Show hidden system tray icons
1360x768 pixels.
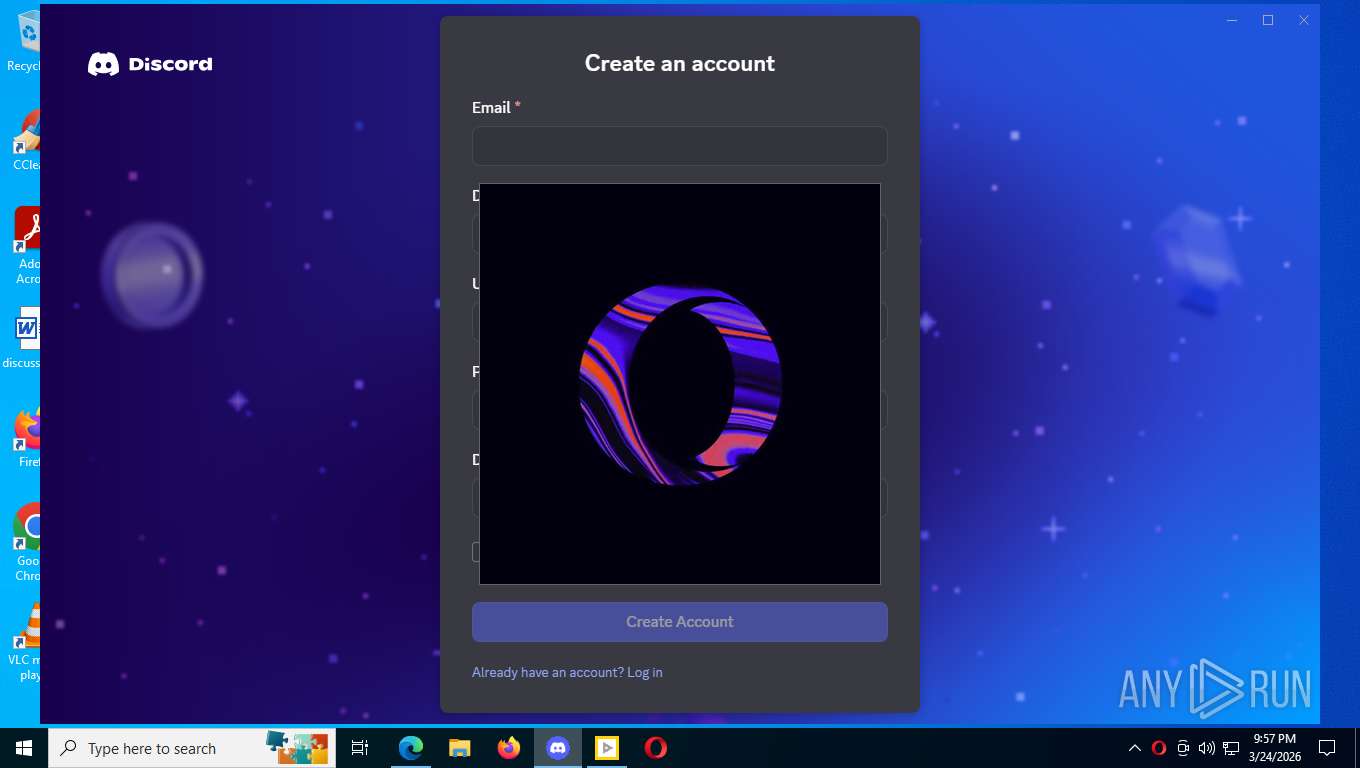click(x=1134, y=748)
